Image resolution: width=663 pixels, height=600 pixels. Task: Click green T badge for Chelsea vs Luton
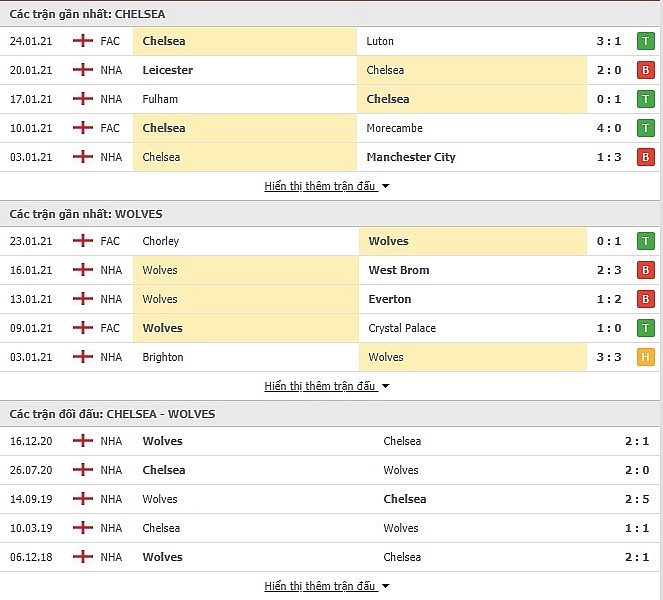(645, 41)
